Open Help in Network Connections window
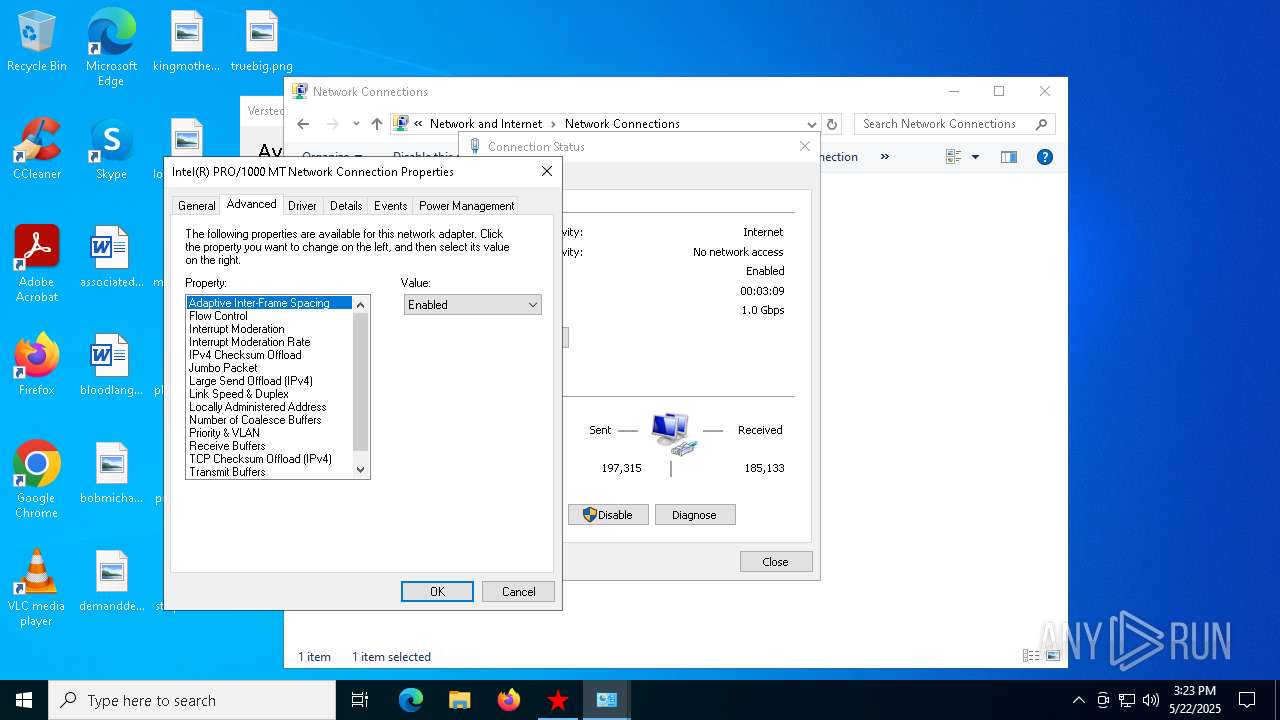 click(1045, 157)
